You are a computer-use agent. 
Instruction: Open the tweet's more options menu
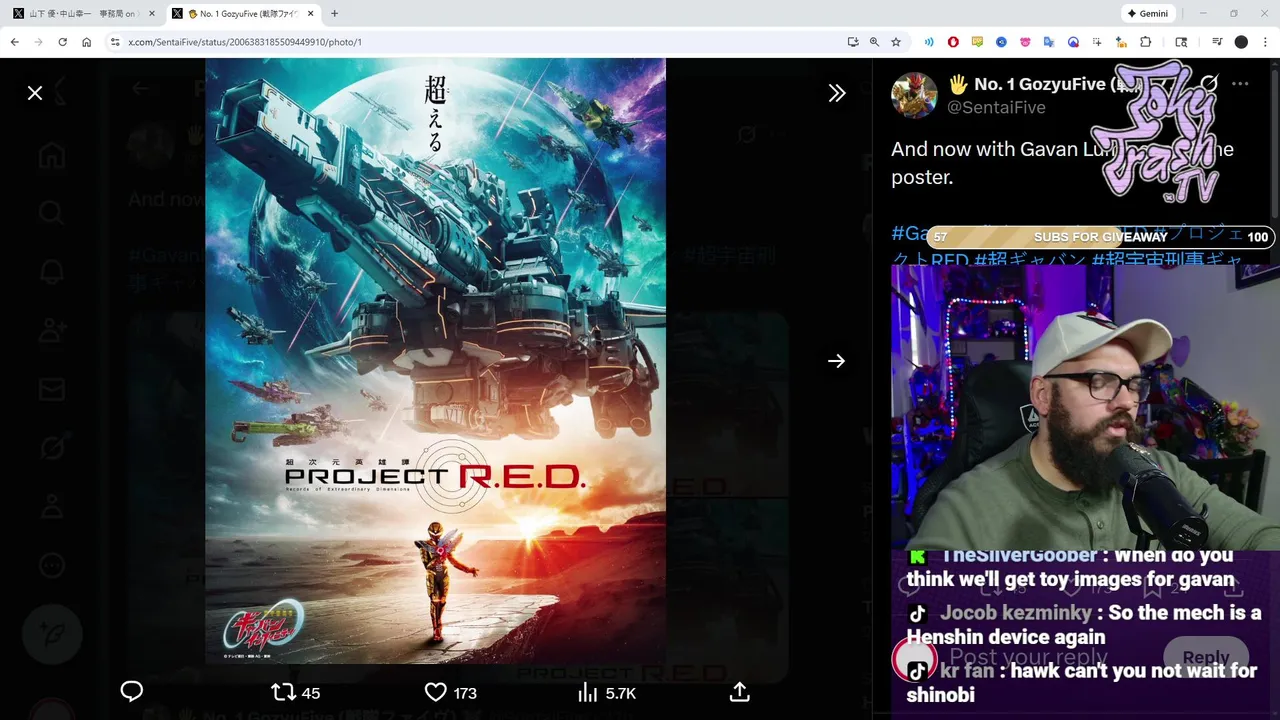coord(1240,84)
